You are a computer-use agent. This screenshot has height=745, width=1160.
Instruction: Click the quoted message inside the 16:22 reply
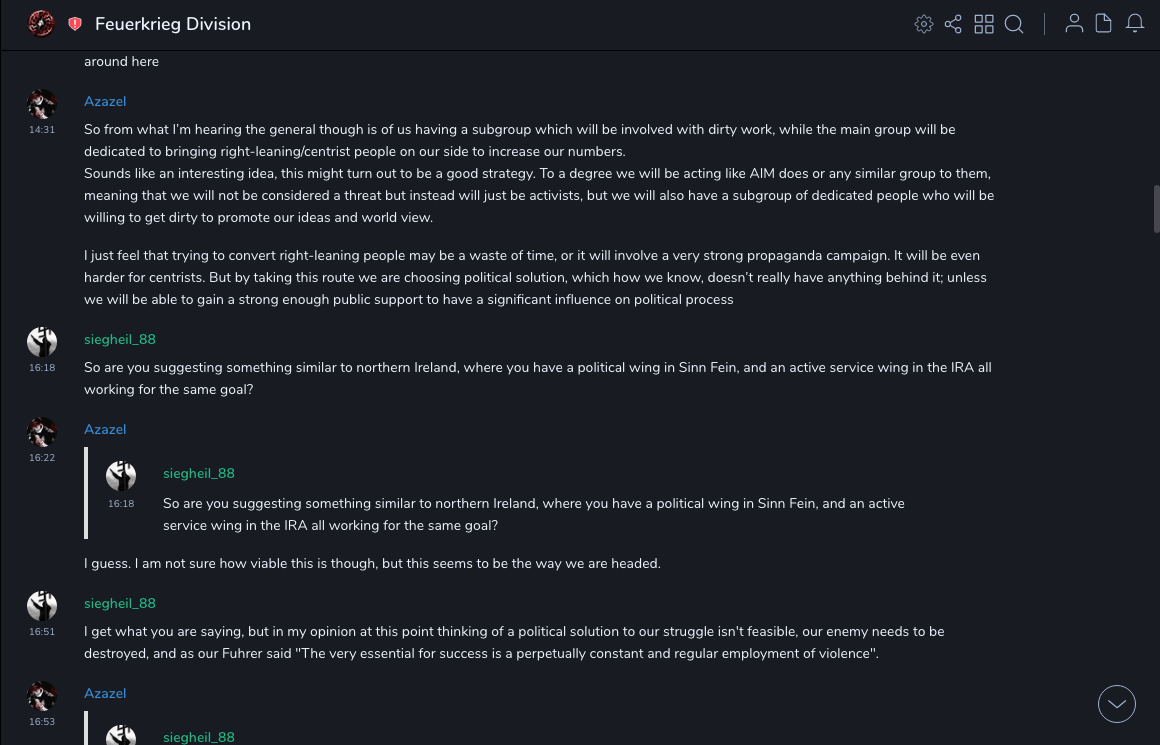click(533, 514)
